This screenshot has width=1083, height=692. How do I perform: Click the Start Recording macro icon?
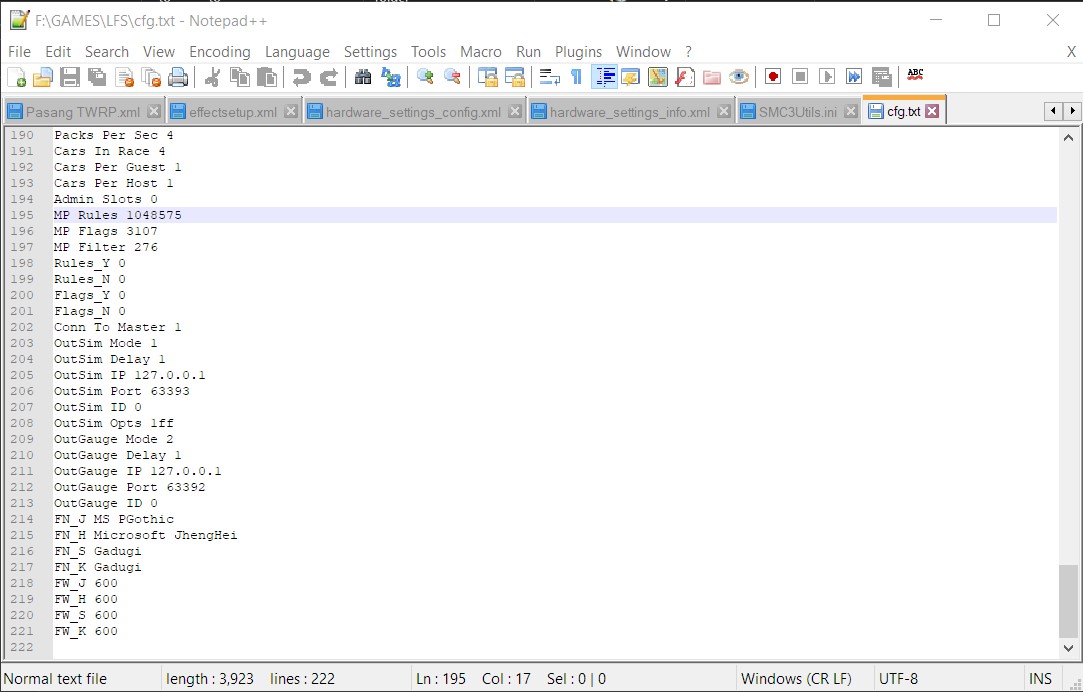coord(773,77)
